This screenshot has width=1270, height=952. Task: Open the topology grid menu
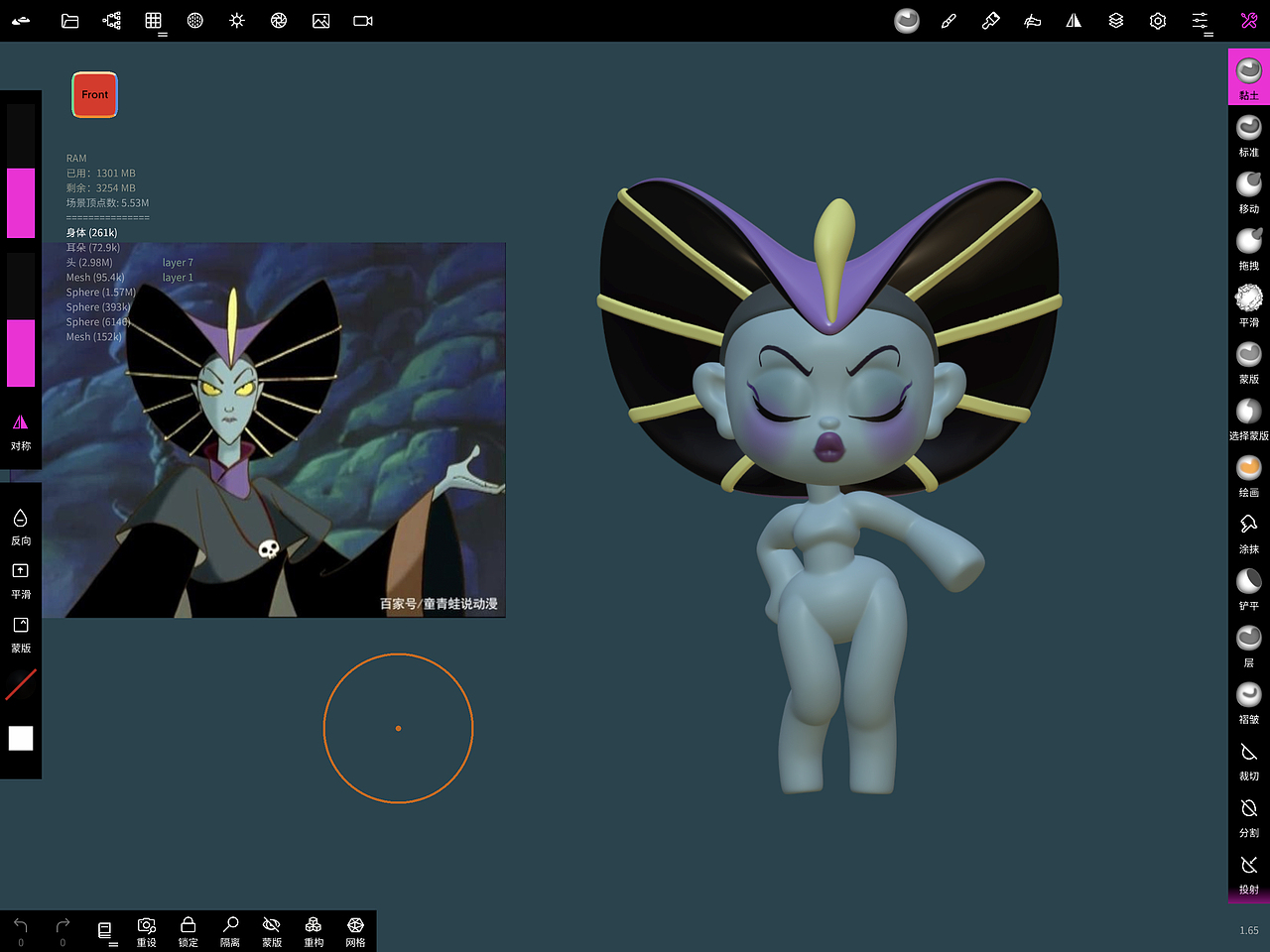[x=154, y=21]
